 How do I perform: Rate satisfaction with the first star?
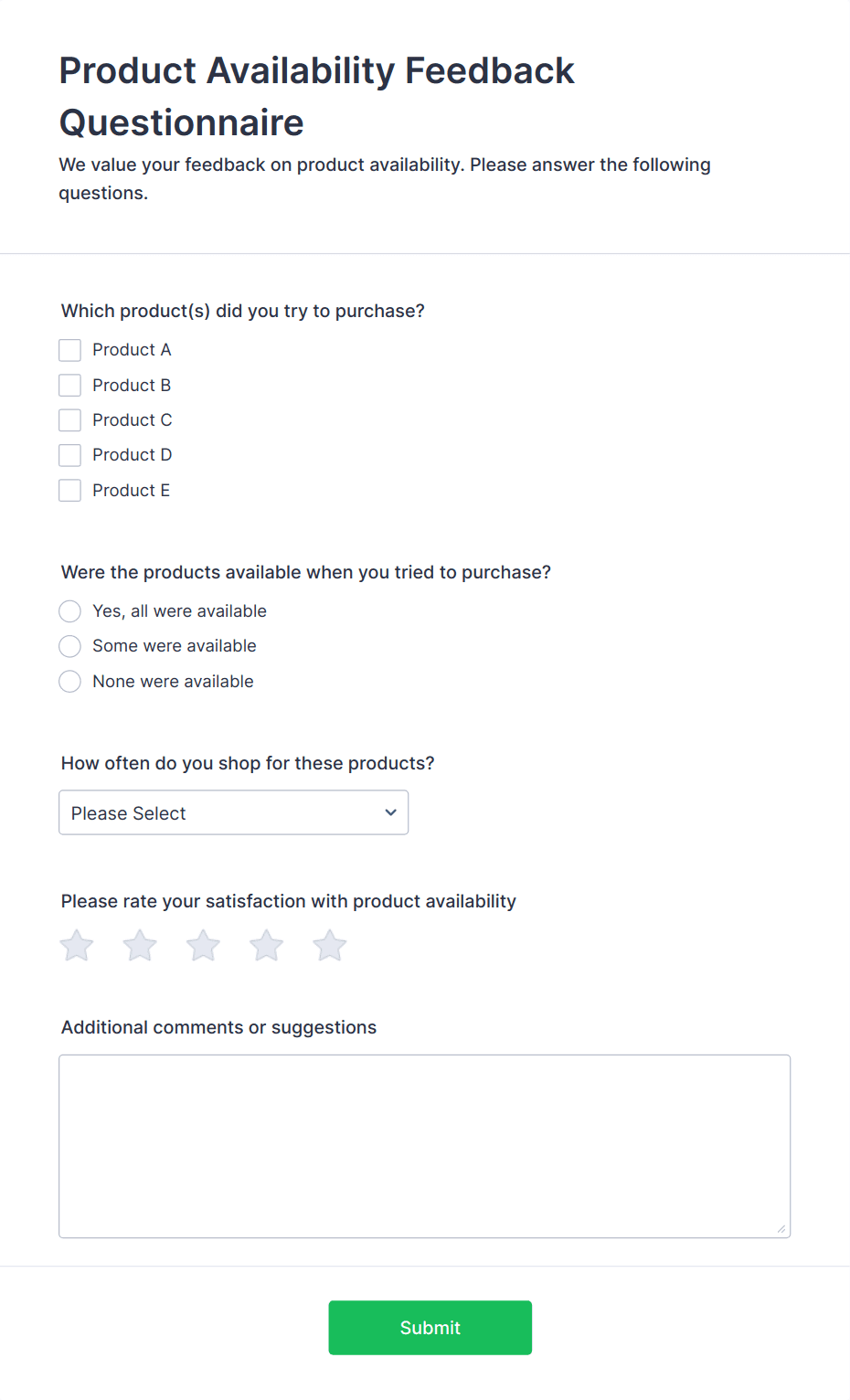click(x=77, y=946)
